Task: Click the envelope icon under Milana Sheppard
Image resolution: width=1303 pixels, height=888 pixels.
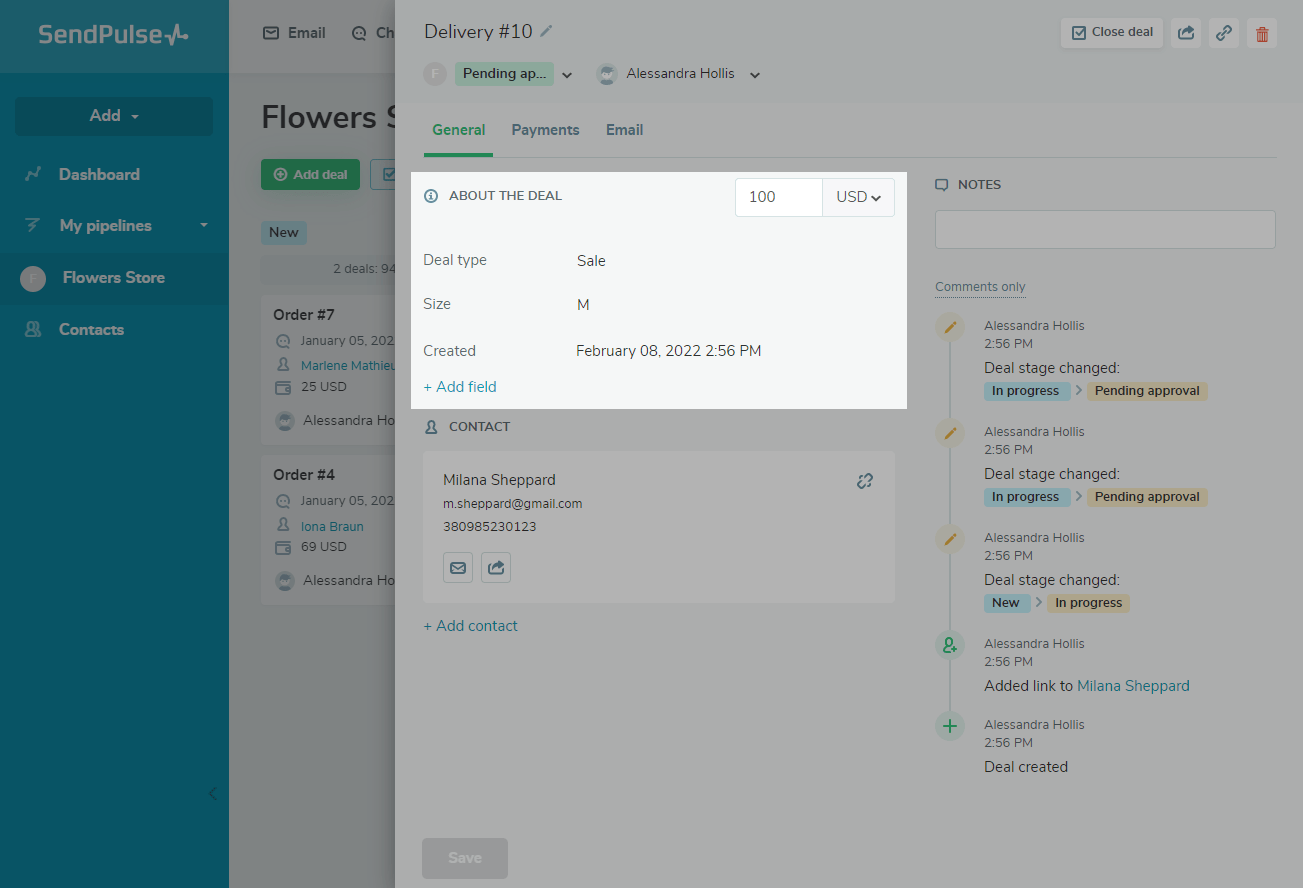Action: click(x=458, y=568)
